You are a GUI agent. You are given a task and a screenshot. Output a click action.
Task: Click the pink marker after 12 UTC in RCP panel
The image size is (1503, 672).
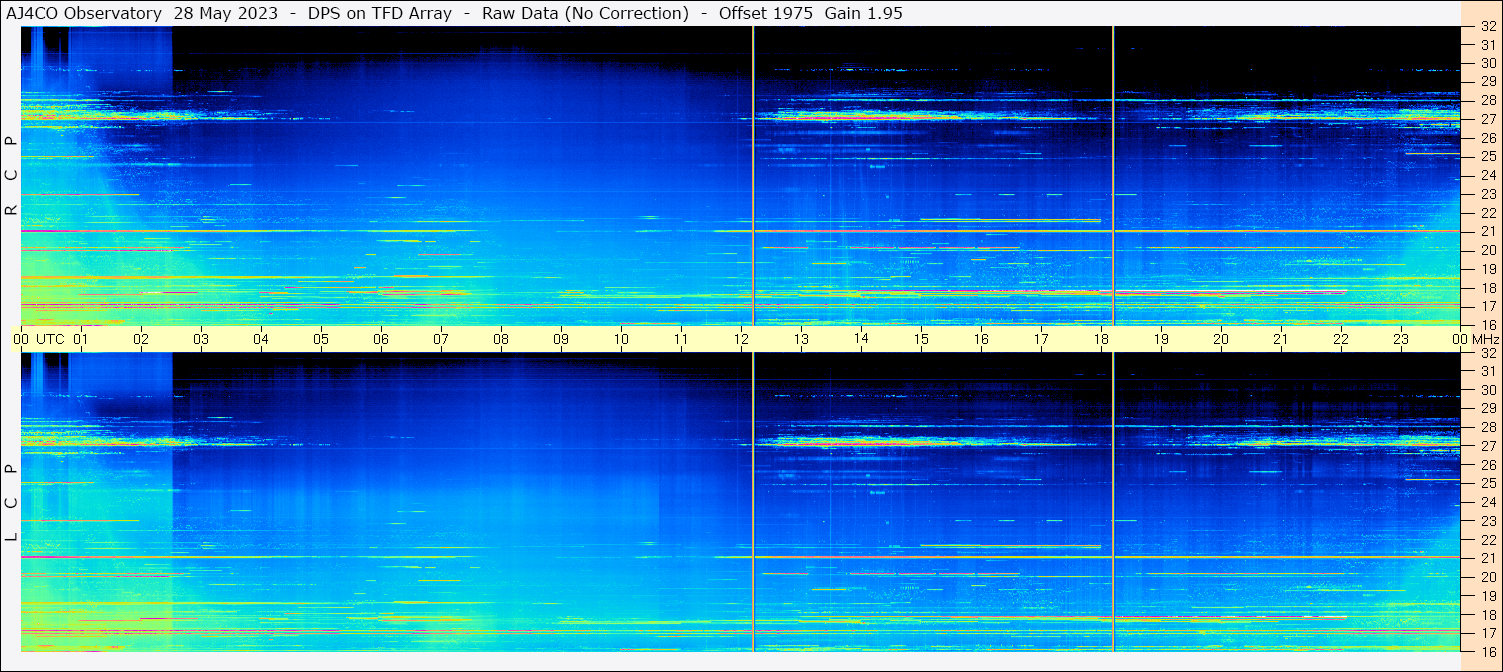pyautogui.click(x=753, y=176)
